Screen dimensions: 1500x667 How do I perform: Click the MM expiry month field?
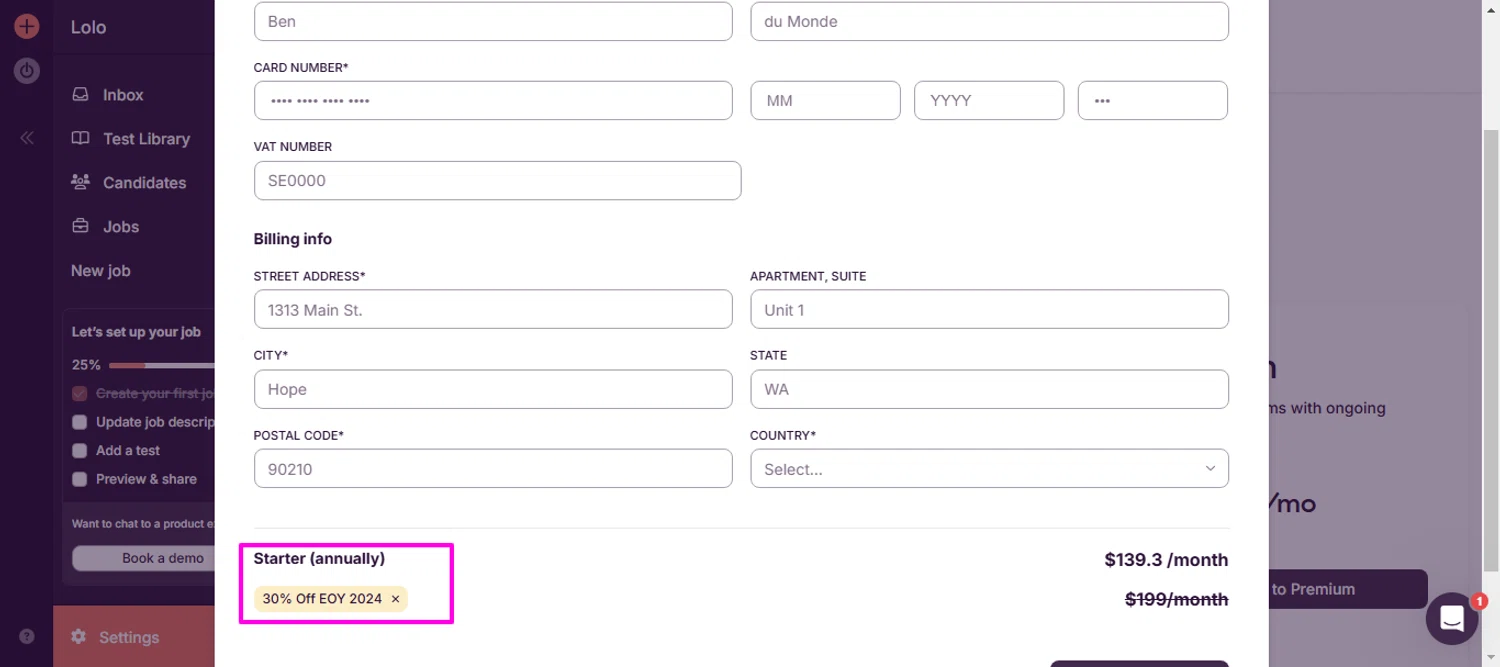pyautogui.click(x=825, y=101)
